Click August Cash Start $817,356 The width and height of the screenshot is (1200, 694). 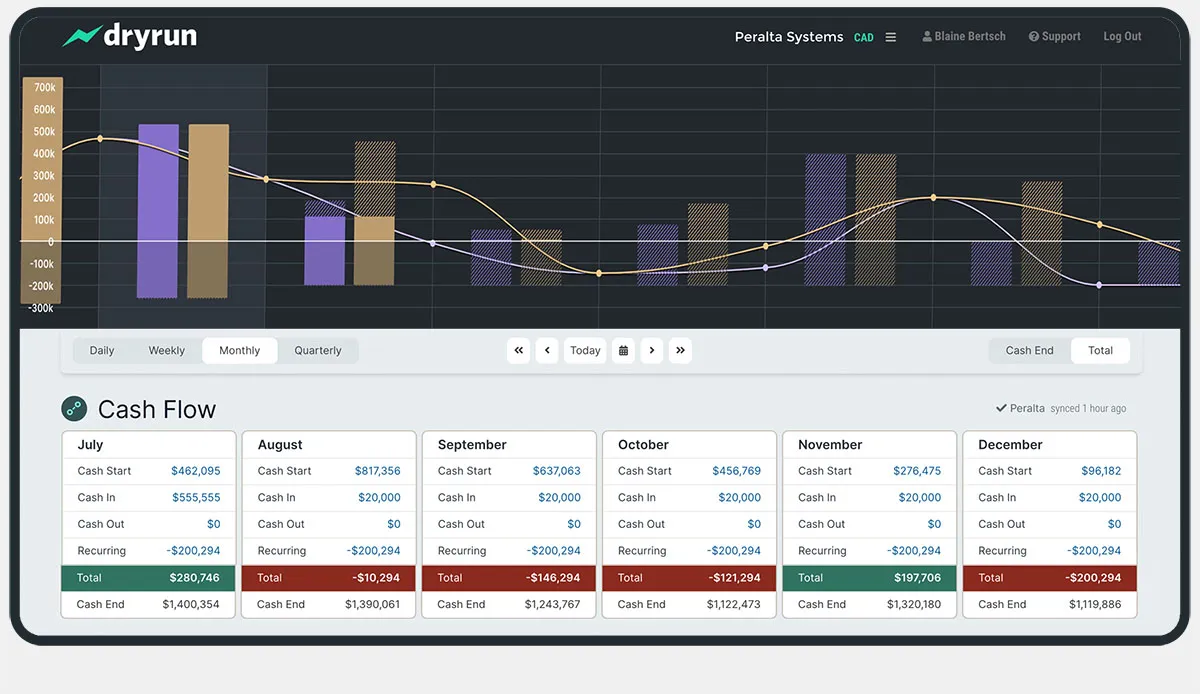click(x=377, y=471)
